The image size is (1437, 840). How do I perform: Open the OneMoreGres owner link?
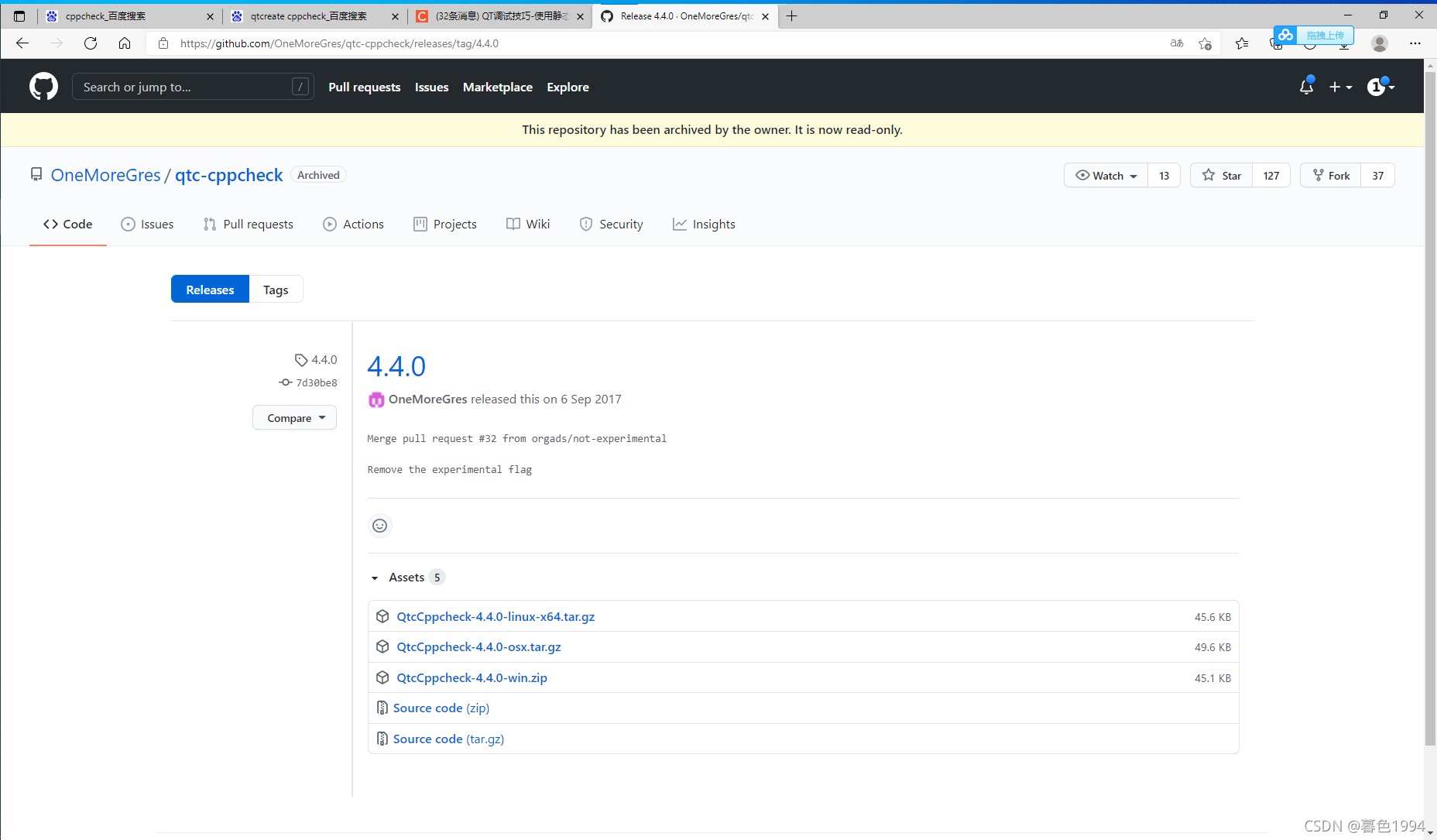point(105,175)
